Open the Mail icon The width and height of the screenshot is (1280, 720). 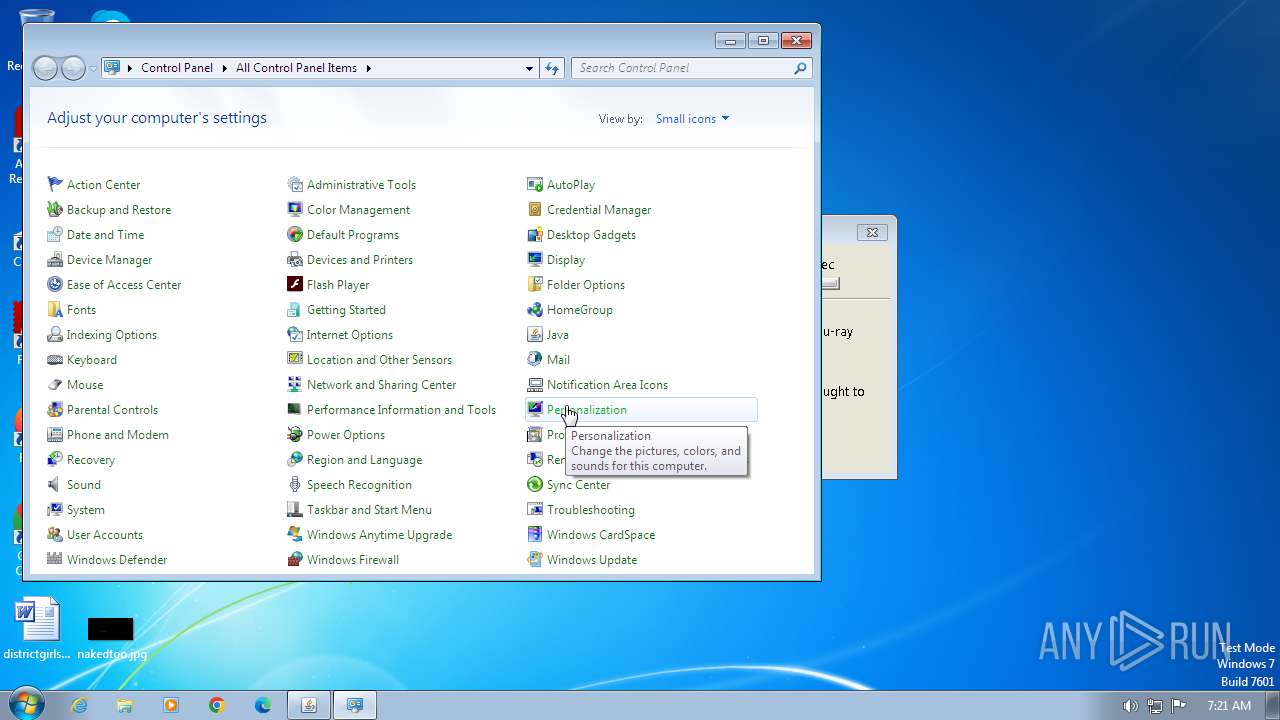click(535, 359)
